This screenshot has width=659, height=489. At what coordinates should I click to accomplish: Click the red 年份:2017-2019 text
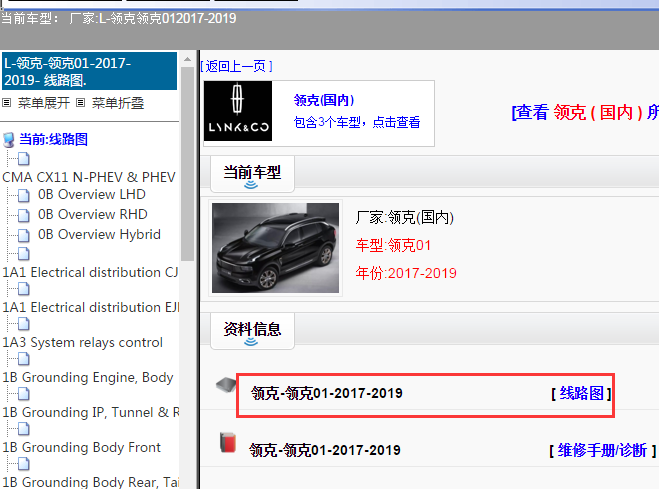[406, 273]
